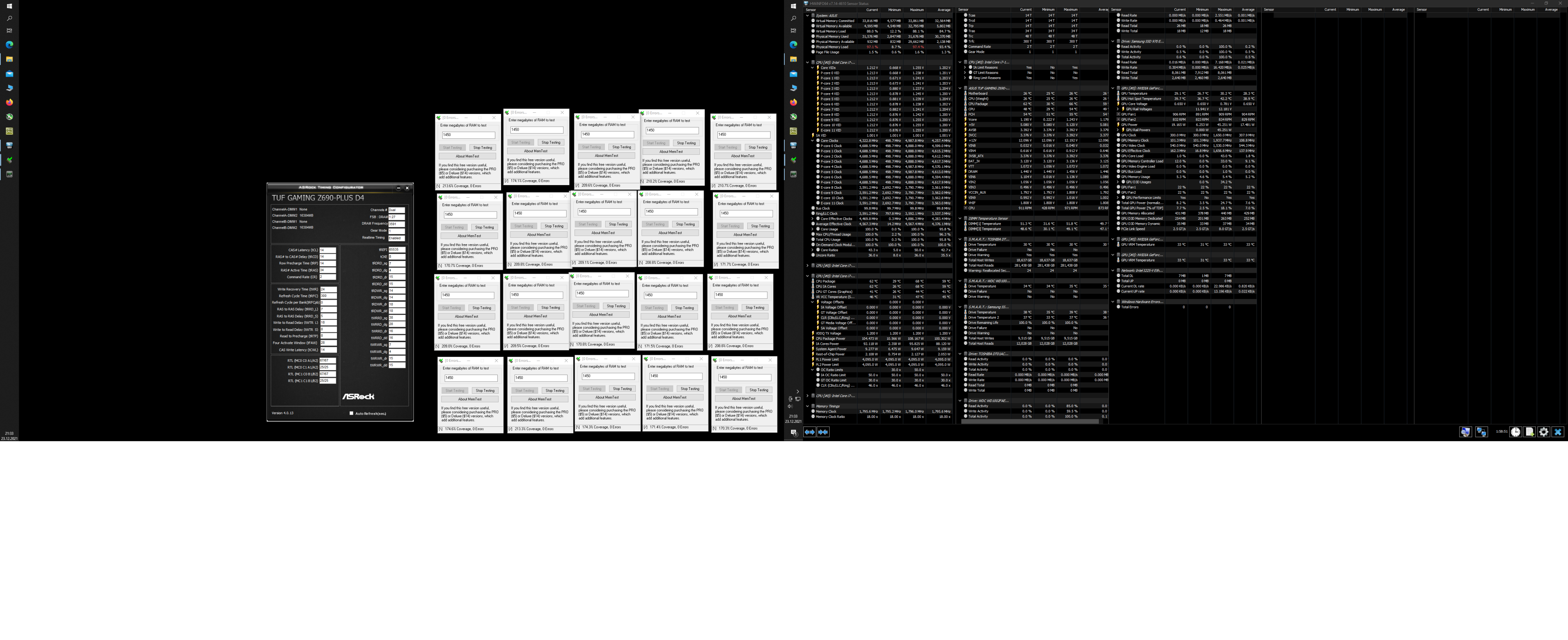
Task: Click About MemTest in the 170.3% coverage window
Action: point(743,399)
